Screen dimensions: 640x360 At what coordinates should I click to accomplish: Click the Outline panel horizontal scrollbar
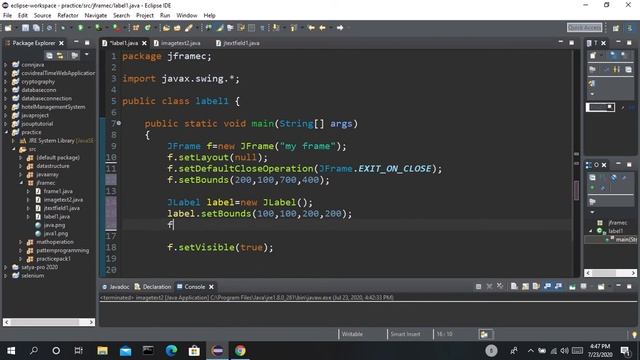tap(610, 273)
